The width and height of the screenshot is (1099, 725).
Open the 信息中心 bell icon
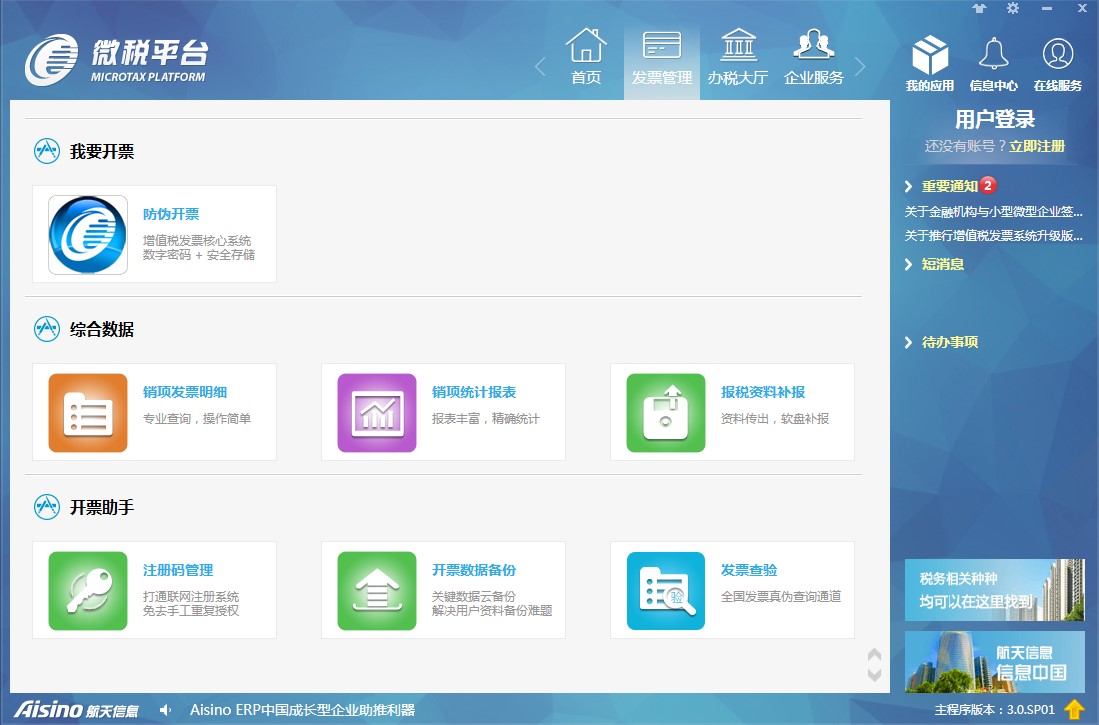coord(993,58)
